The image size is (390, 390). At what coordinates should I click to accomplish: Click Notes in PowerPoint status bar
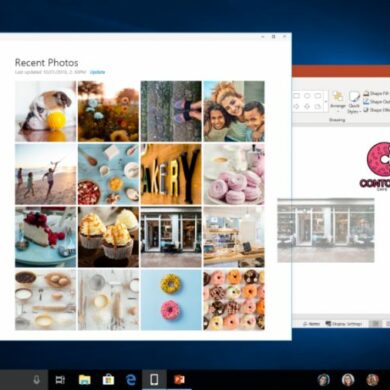tap(311, 324)
